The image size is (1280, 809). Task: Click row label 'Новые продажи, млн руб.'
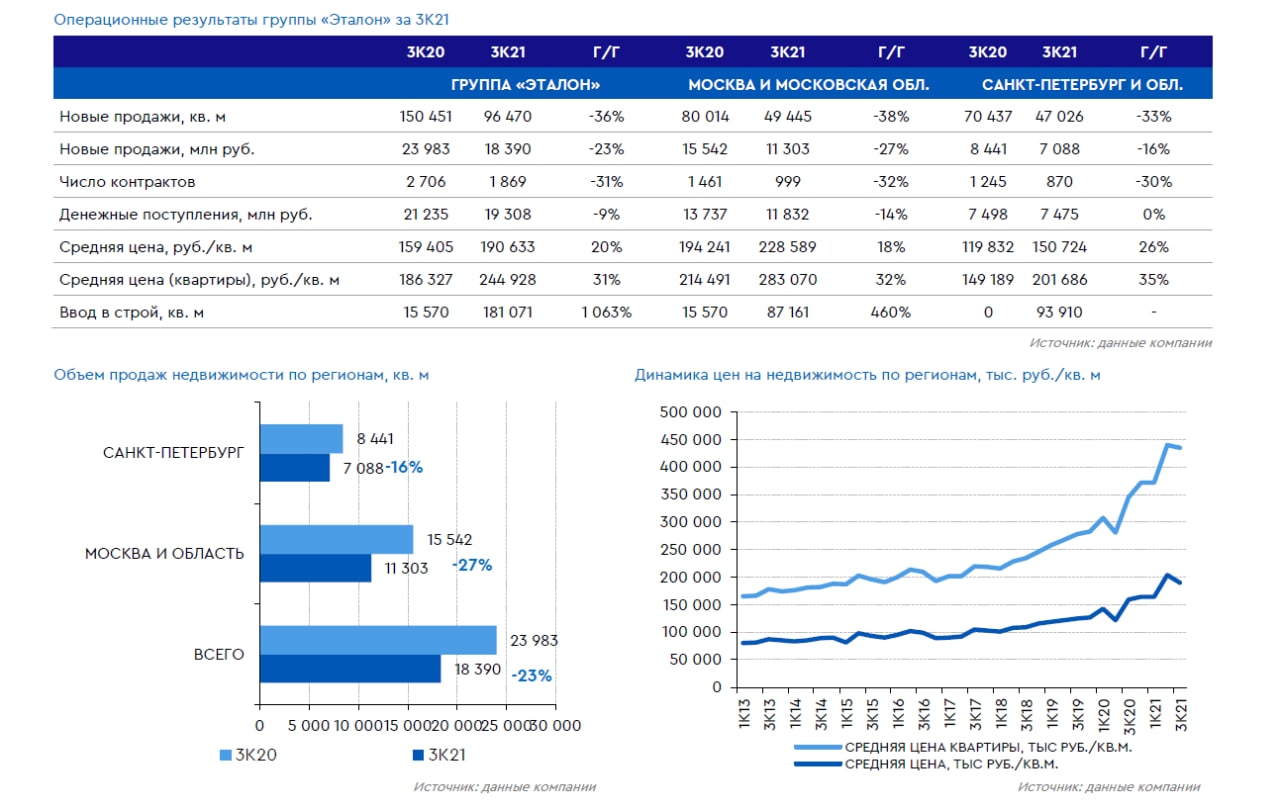(x=157, y=149)
